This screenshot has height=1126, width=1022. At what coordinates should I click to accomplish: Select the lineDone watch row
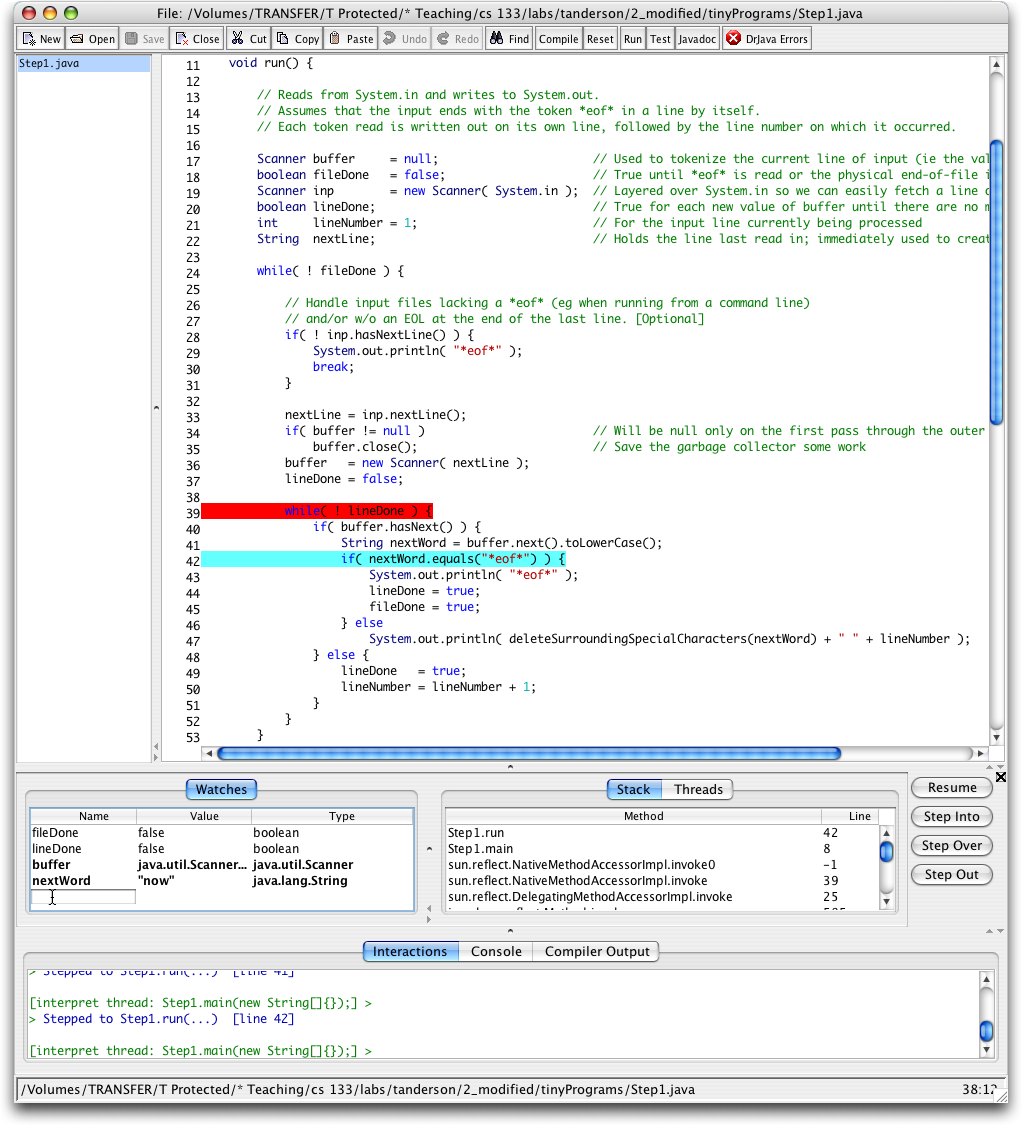221,848
